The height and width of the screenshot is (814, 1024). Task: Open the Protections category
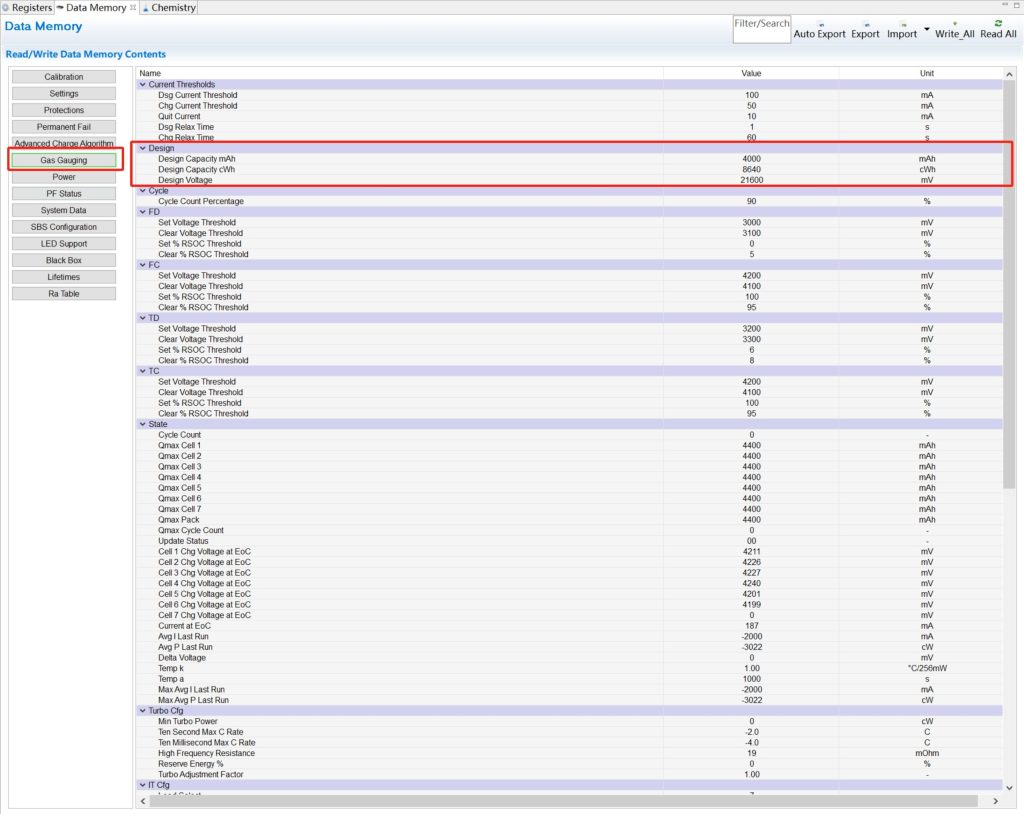[64, 110]
